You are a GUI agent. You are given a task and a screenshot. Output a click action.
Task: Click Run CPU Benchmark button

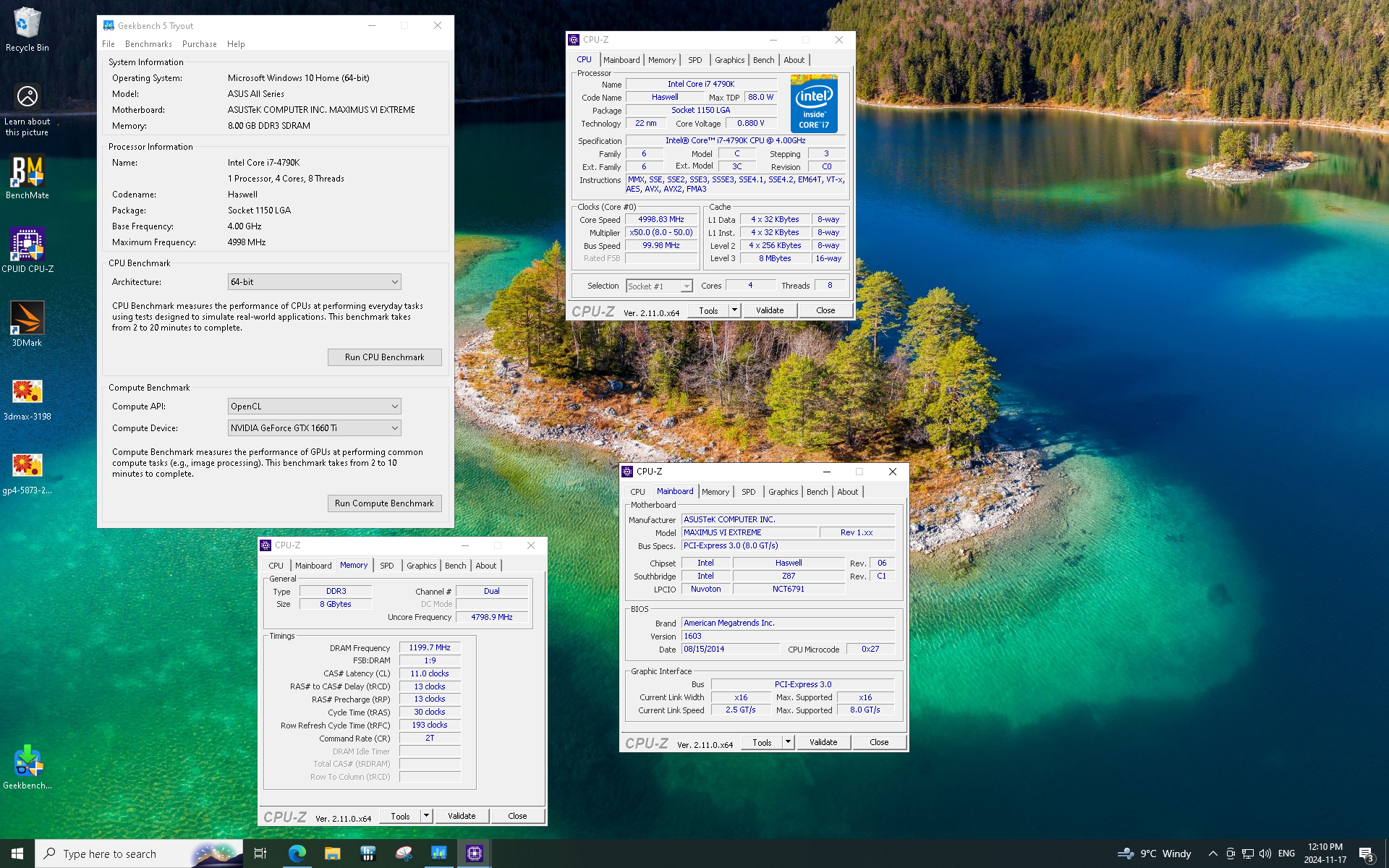(x=384, y=357)
